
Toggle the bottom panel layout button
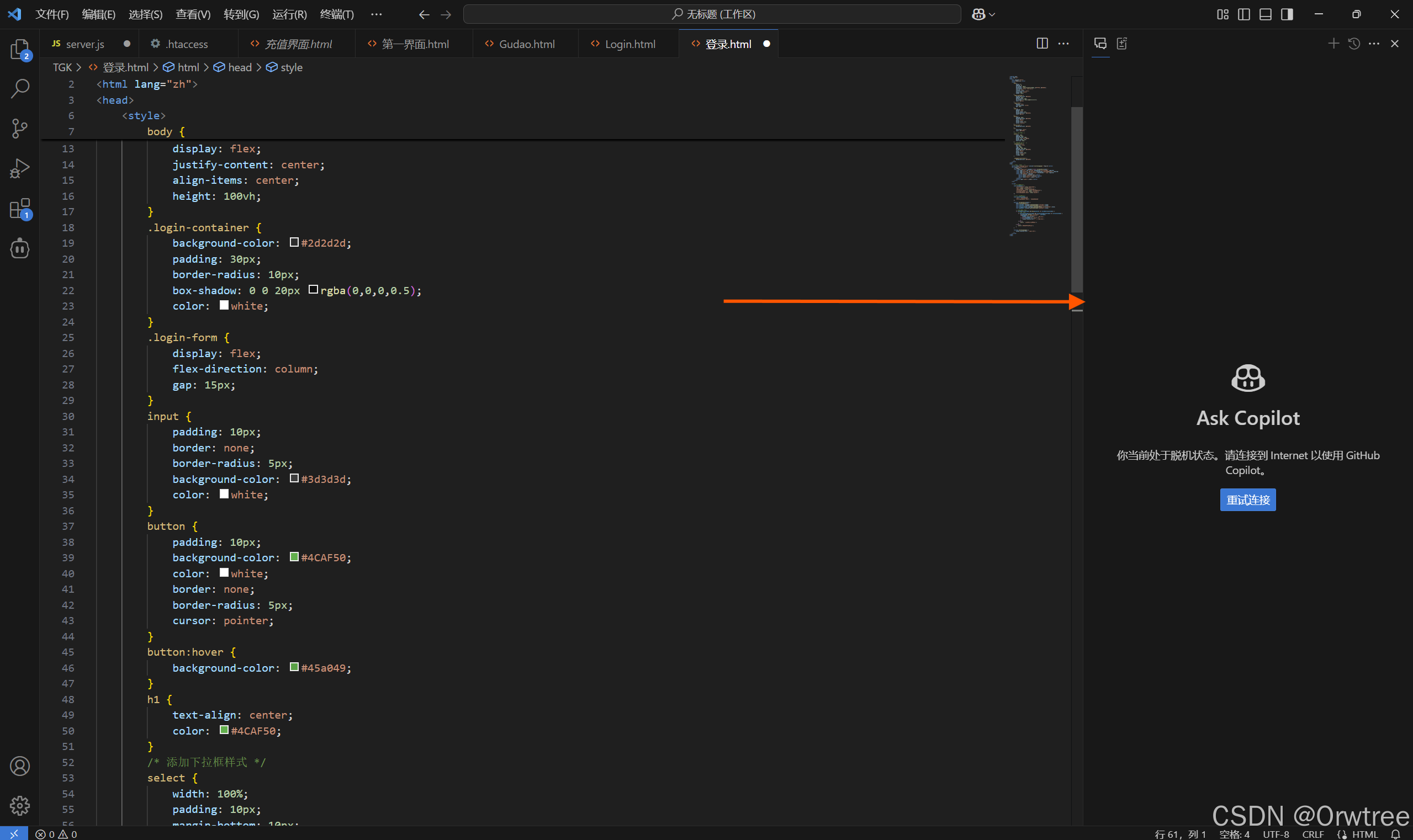1265,14
